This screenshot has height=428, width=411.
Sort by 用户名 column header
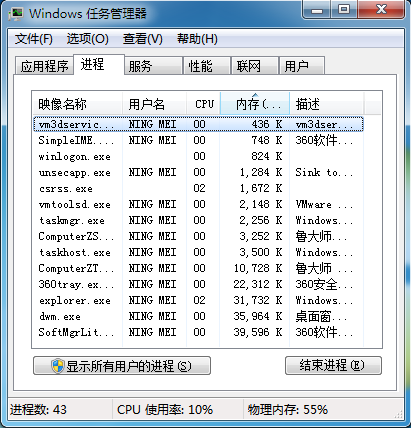click(154, 104)
